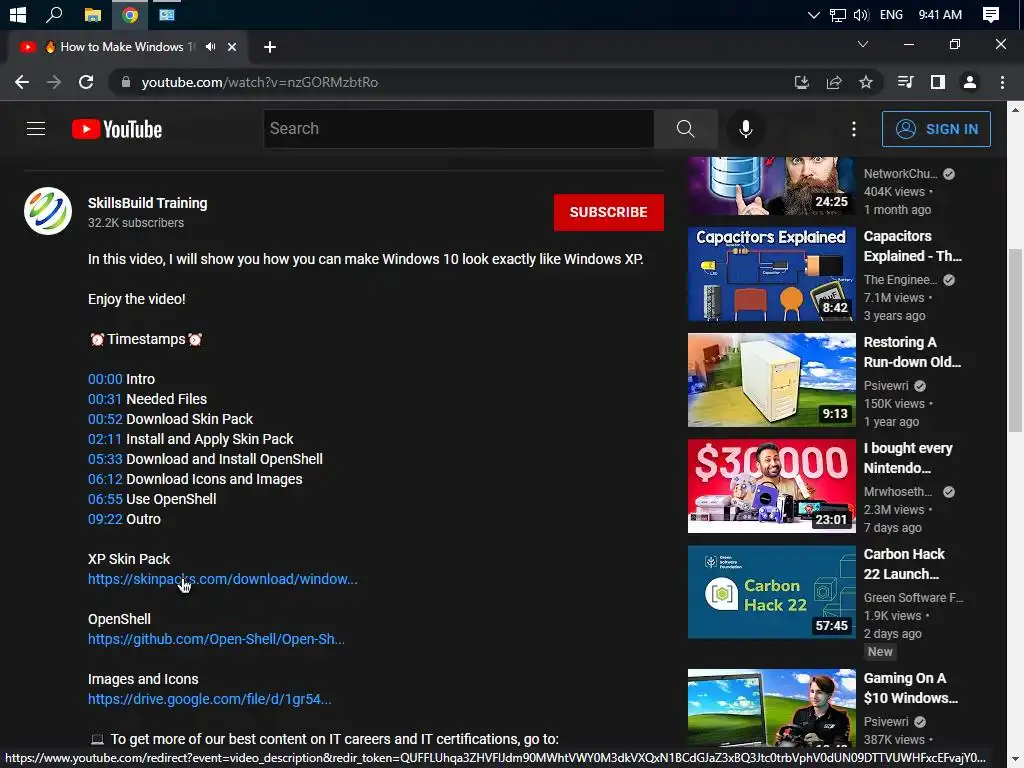
Task: Visit the Mrwhosetheboss channel name
Action: point(898,492)
